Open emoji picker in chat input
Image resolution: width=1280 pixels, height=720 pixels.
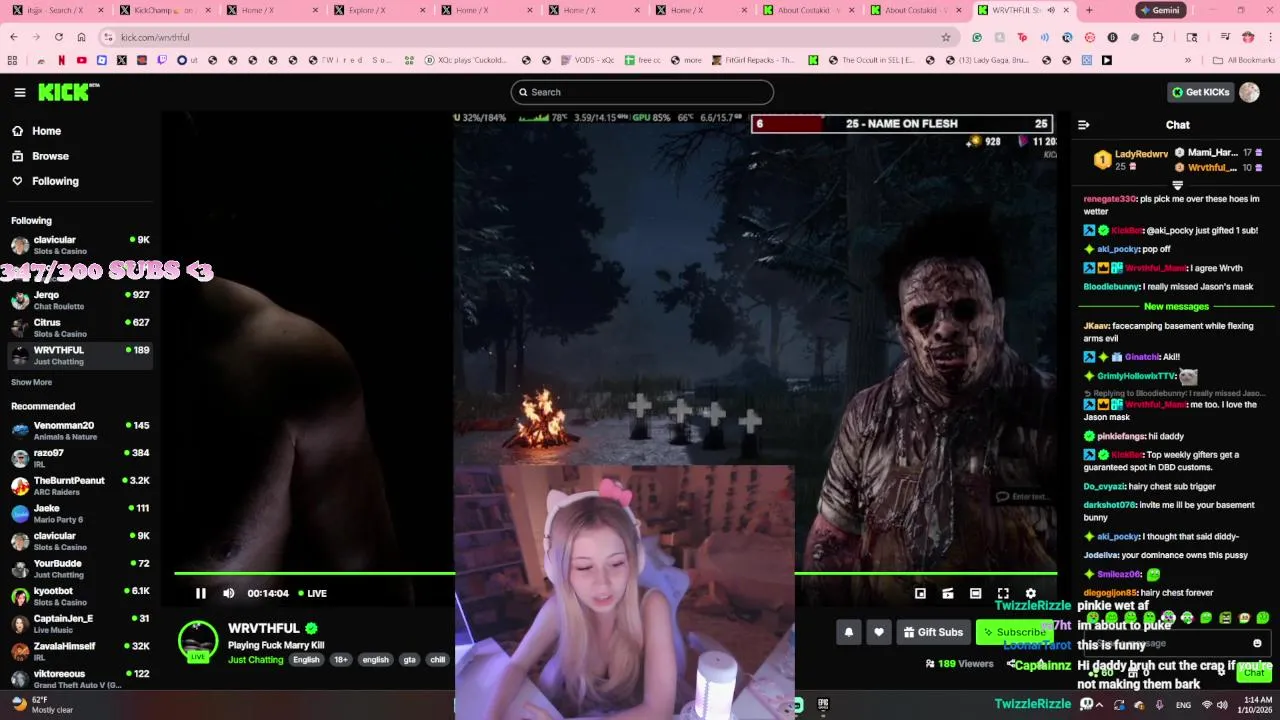[1257, 643]
